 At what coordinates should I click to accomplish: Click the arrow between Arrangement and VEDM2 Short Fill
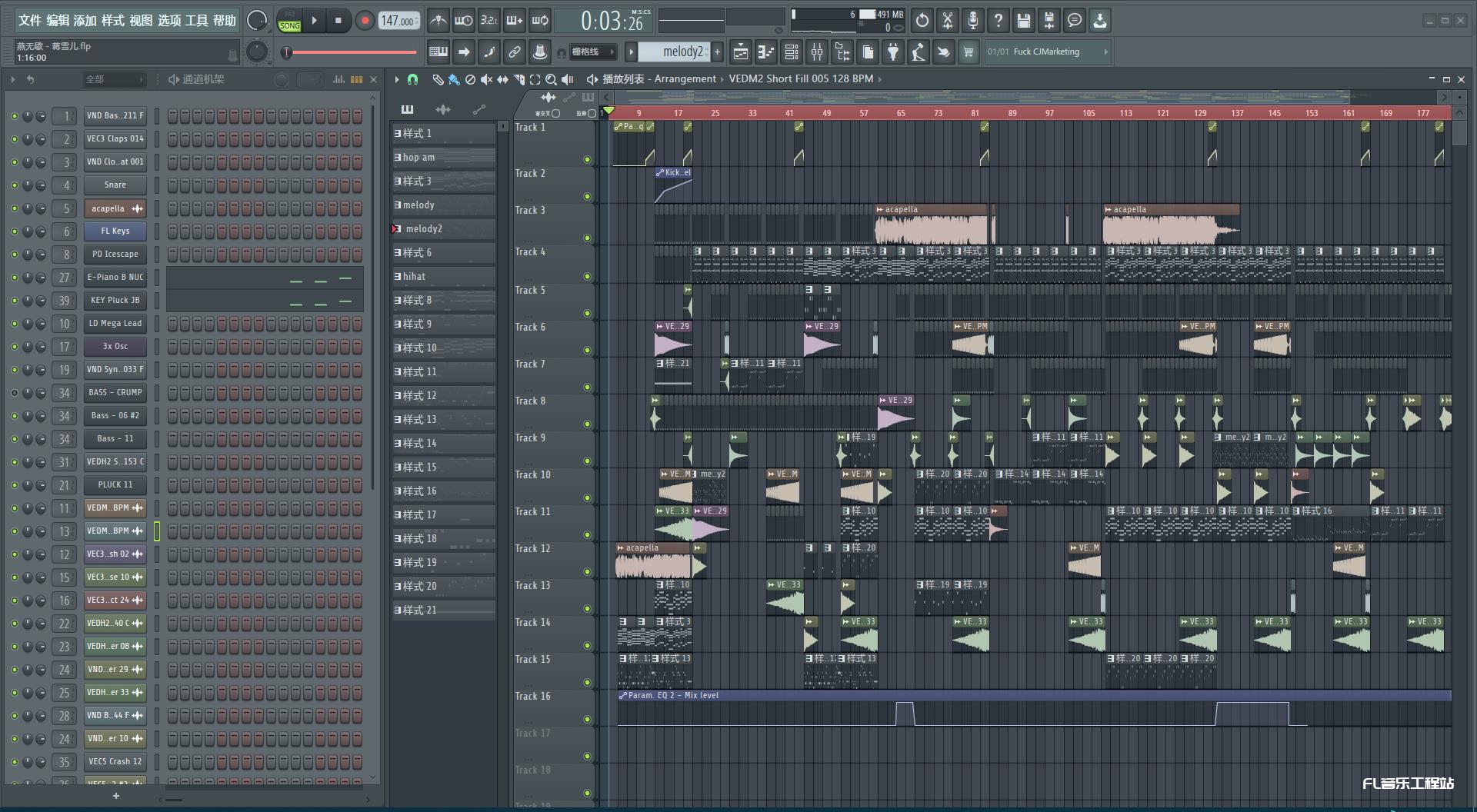click(722, 79)
